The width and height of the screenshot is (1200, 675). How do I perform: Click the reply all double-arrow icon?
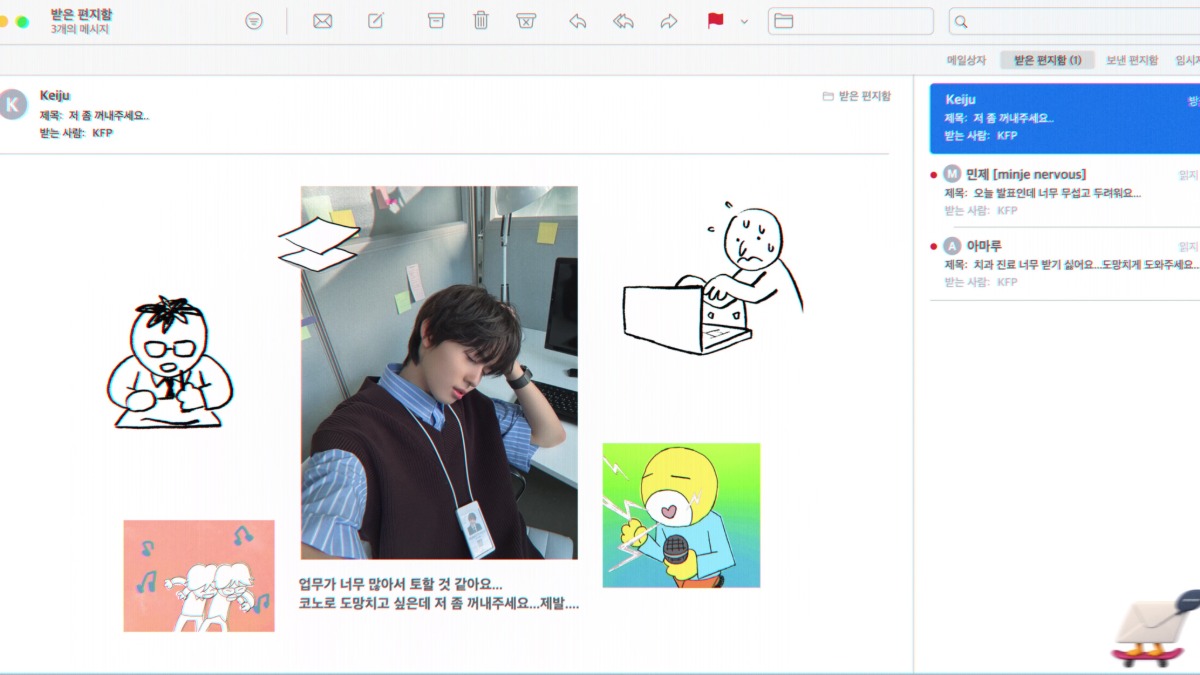click(623, 21)
